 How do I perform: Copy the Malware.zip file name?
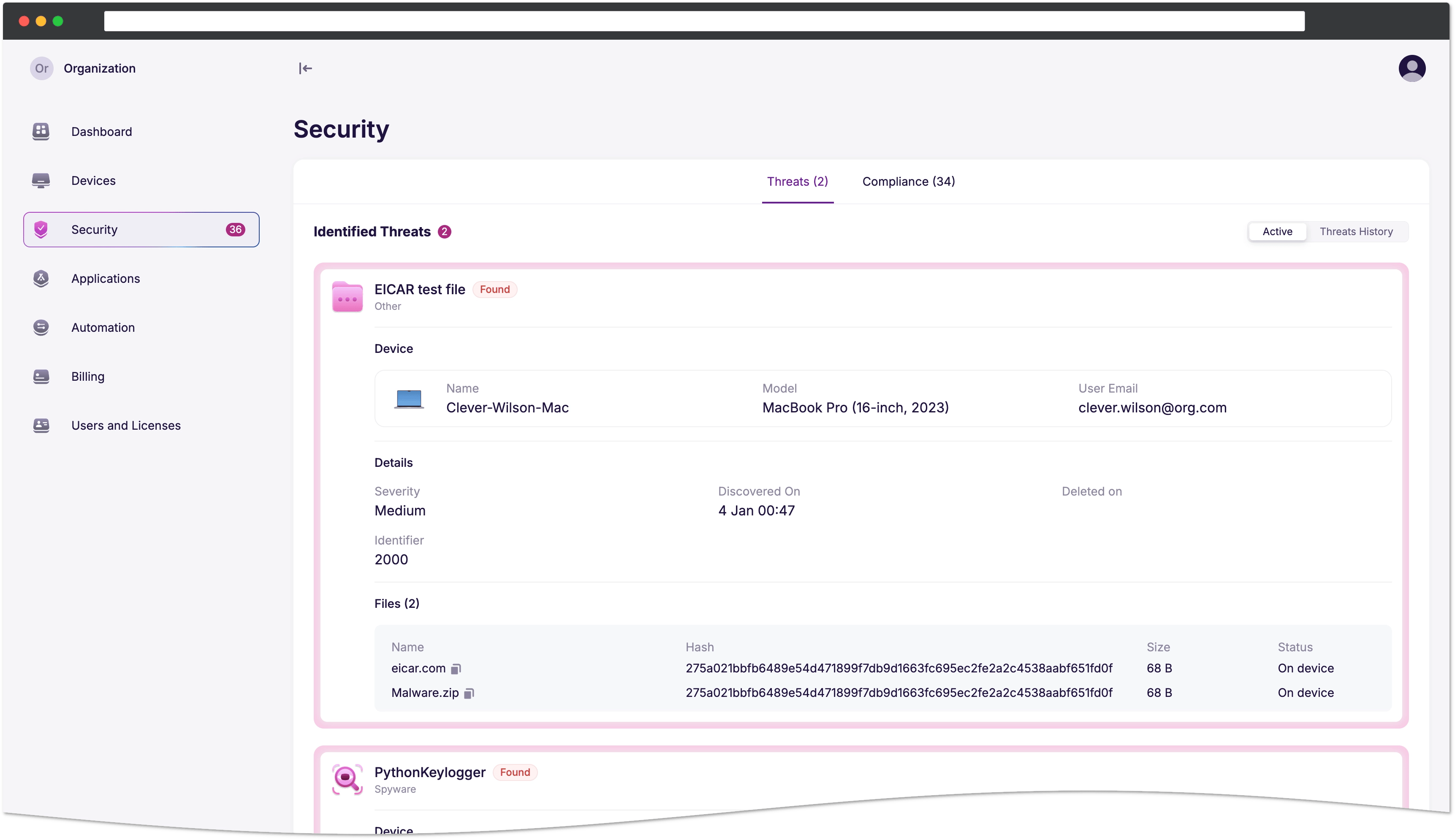tap(469, 693)
